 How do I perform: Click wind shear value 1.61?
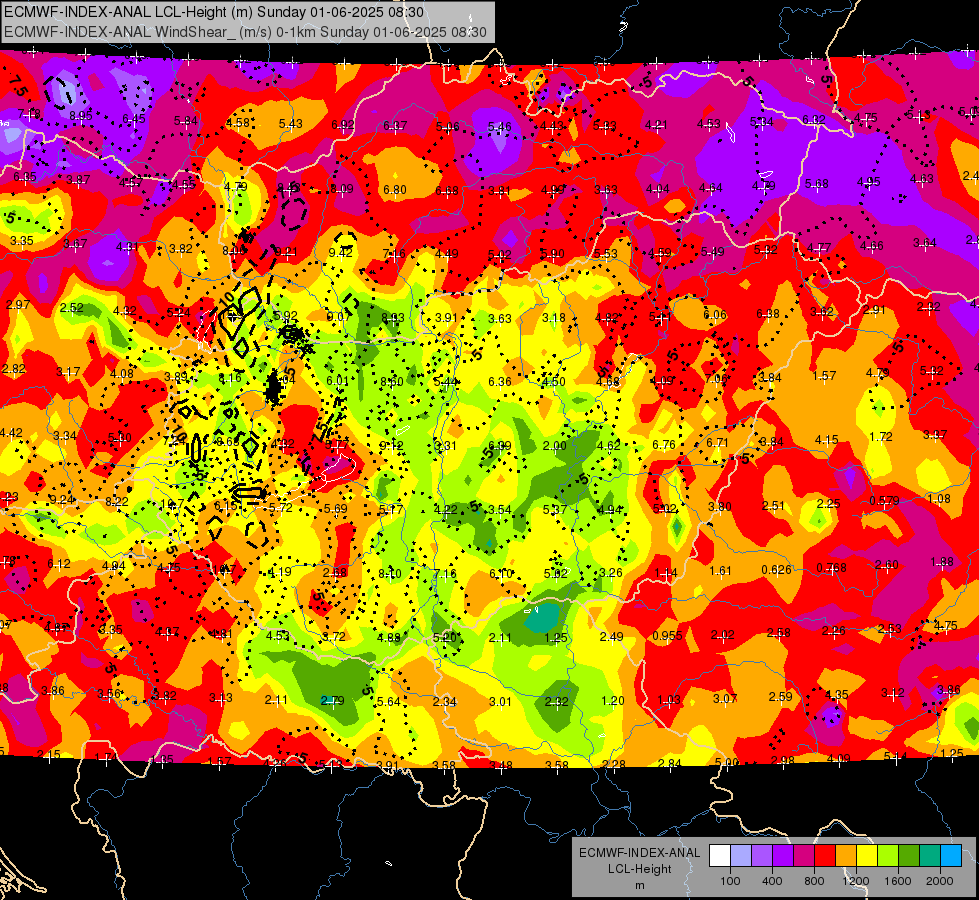tap(721, 570)
